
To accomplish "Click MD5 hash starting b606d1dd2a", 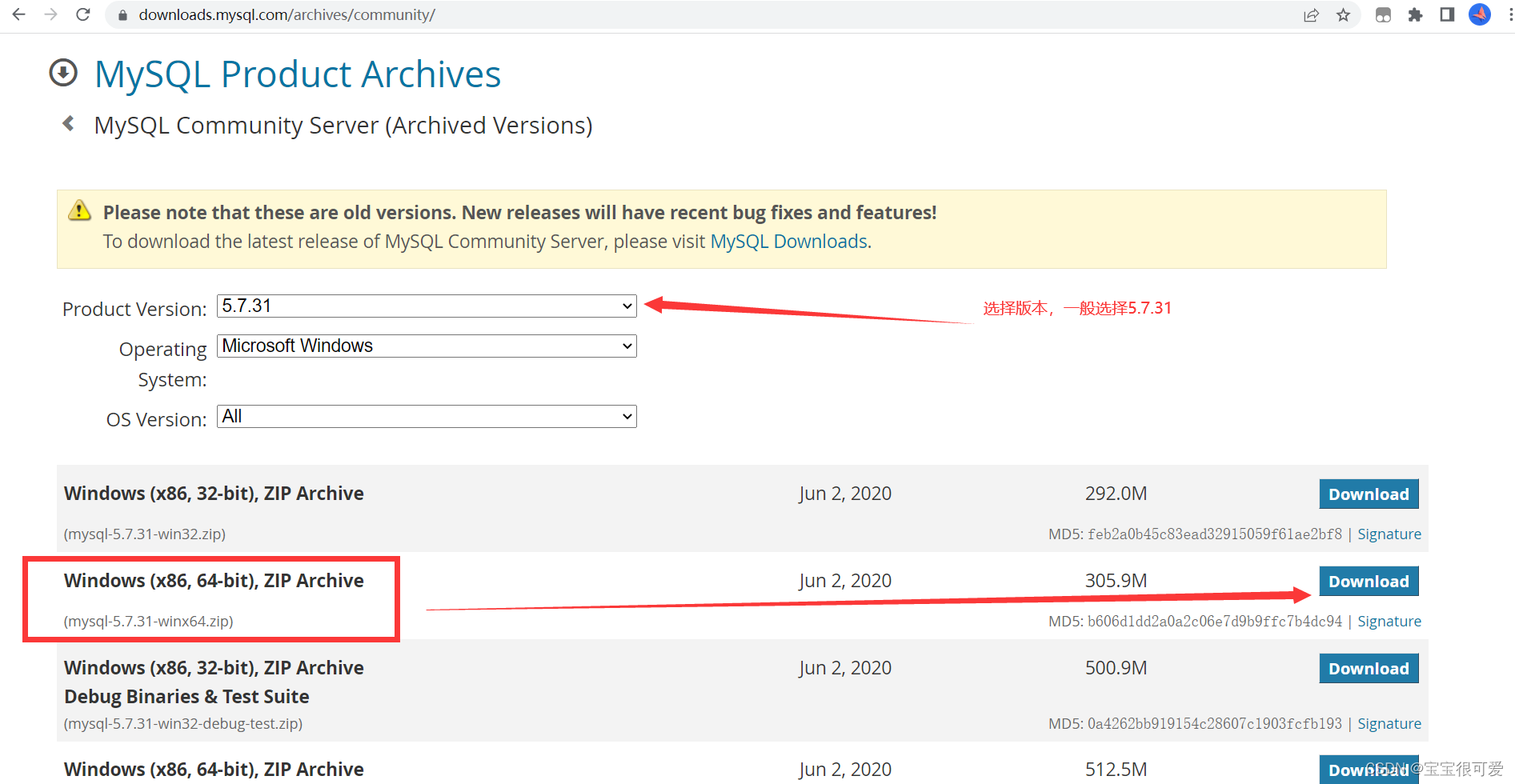I will 1214,622.
